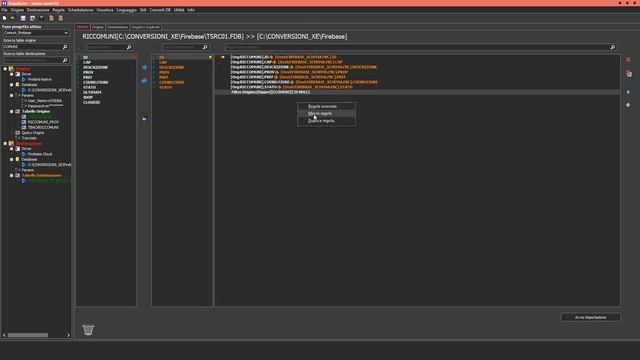Click play icon beside Firebird Native
The width and height of the screenshot is (640, 360).
click(24, 80)
